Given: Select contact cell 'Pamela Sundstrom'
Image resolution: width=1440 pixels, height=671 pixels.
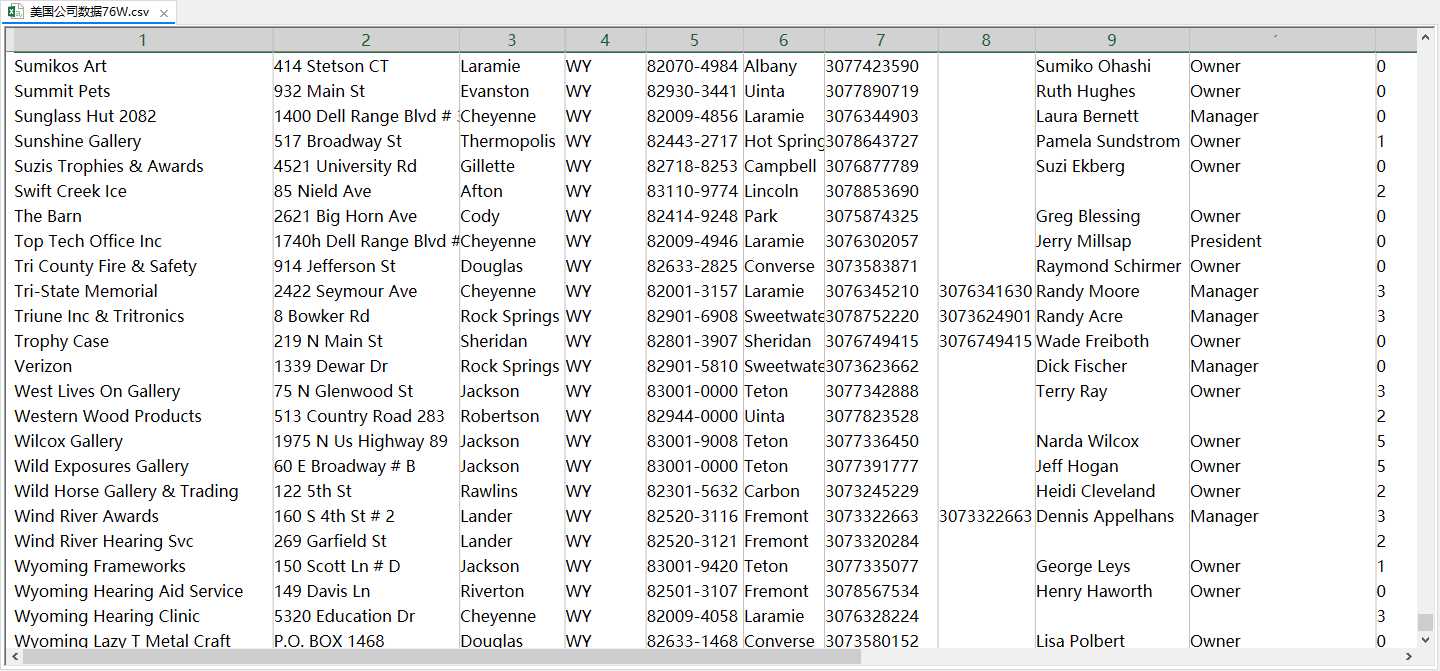Looking at the screenshot, I should [1112, 141].
